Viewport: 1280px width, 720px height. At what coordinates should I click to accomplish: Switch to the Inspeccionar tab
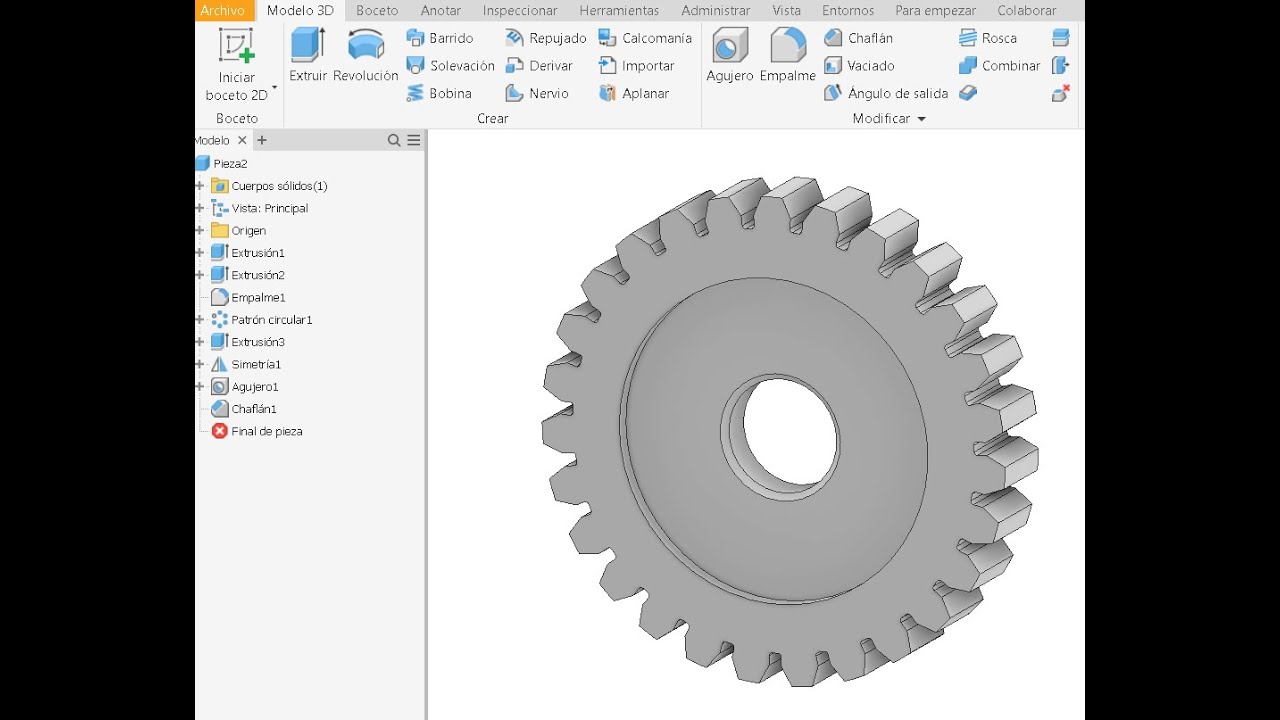tap(520, 11)
